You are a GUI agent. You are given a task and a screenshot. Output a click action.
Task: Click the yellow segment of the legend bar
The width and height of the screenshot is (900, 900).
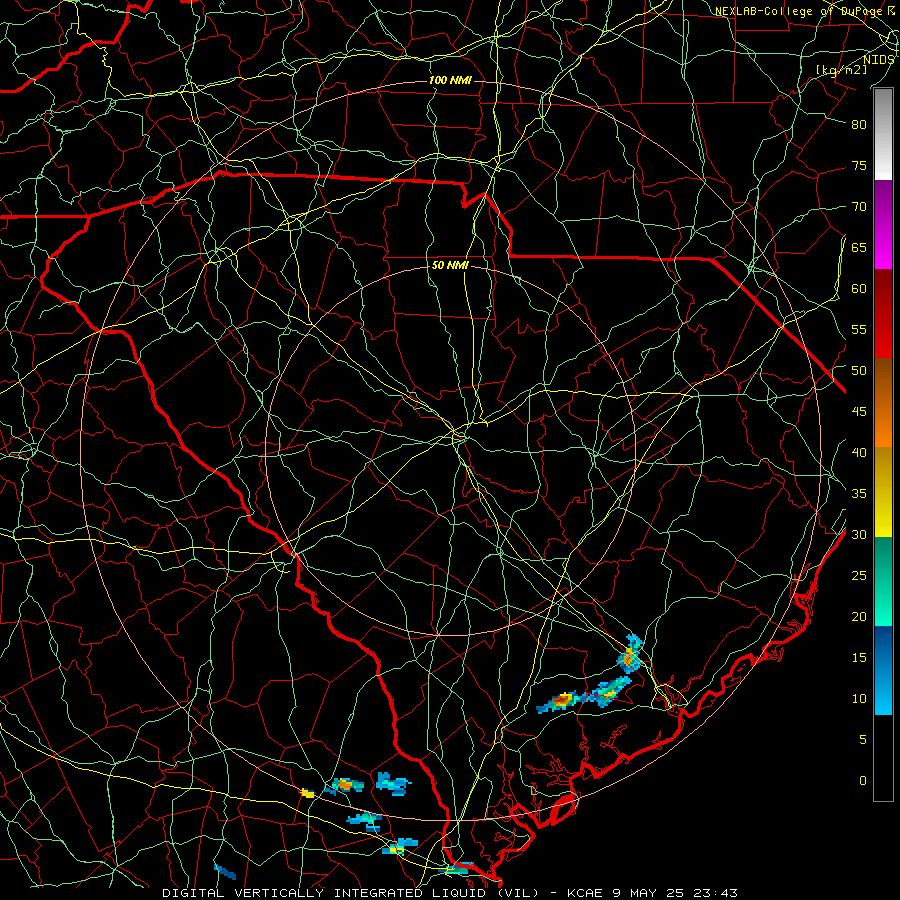pyautogui.click(x=883, y=492)
